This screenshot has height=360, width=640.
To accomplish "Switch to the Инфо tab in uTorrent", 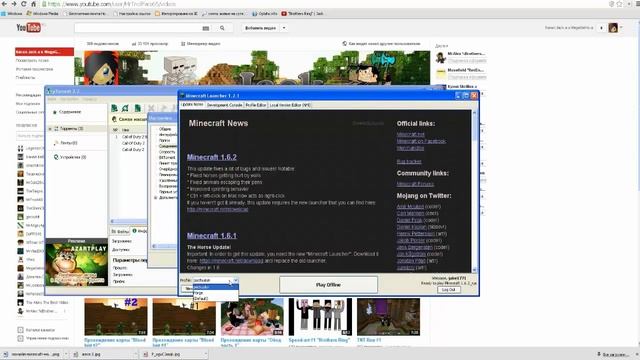I will [x=140, y=231].
